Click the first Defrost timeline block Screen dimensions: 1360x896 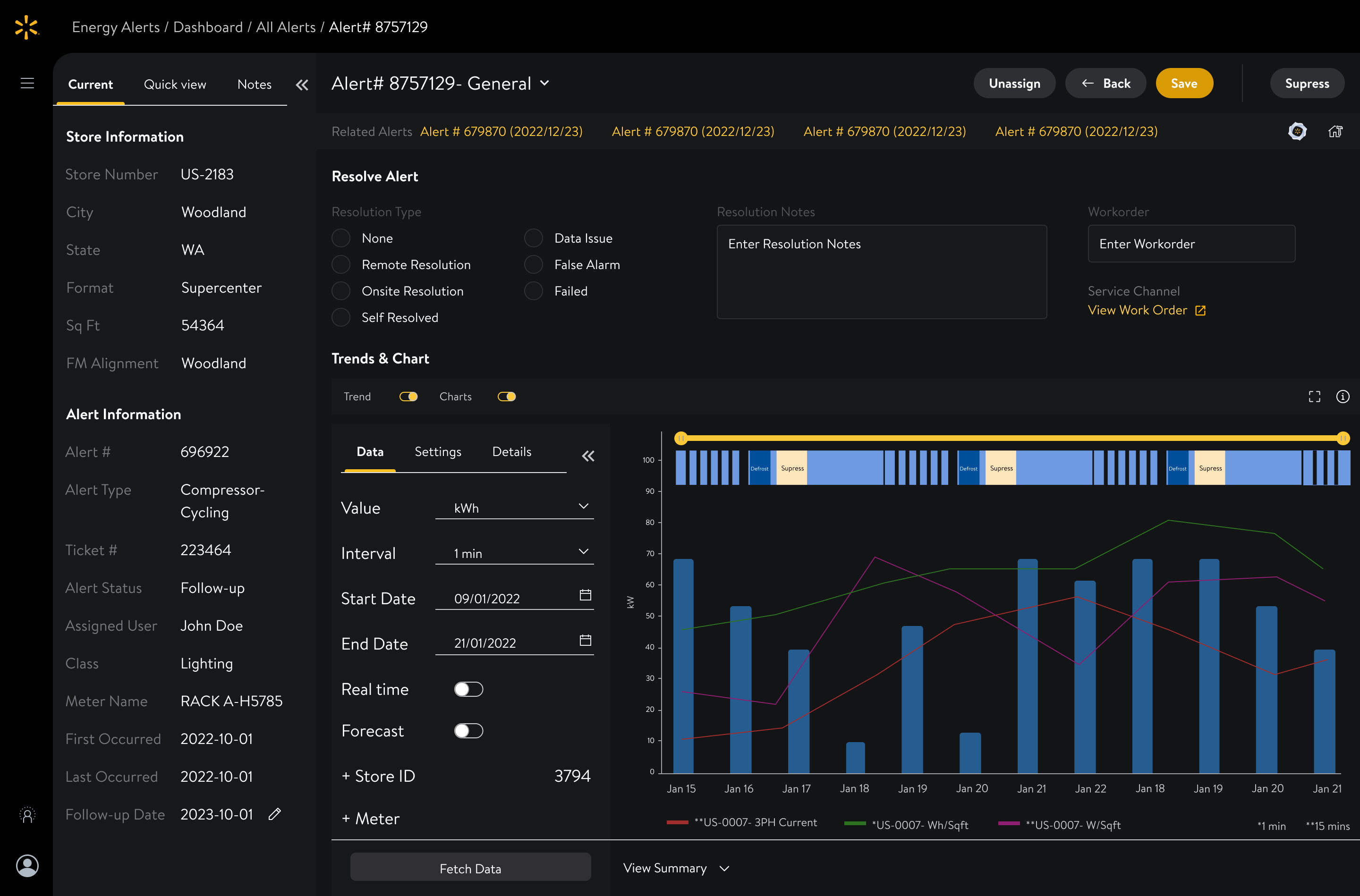coord(759,468)
